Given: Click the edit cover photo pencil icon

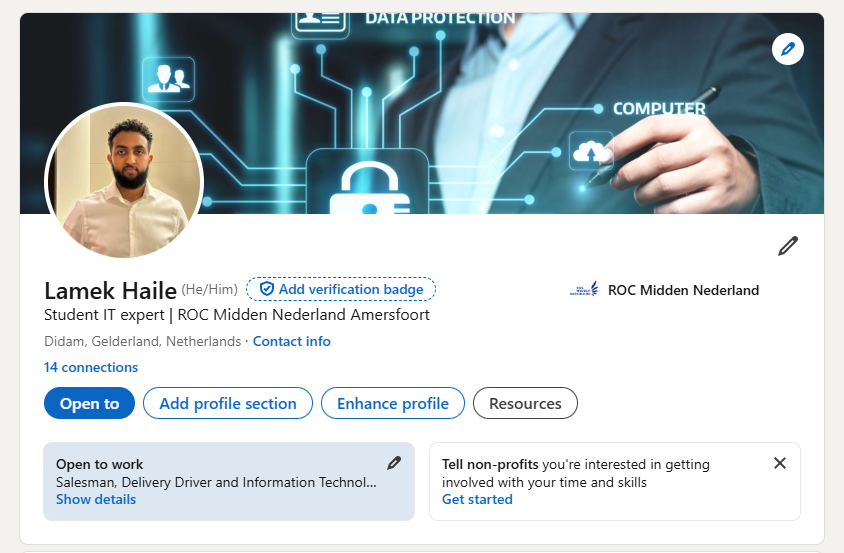Looking at the screenshot, I should point(788,48).
